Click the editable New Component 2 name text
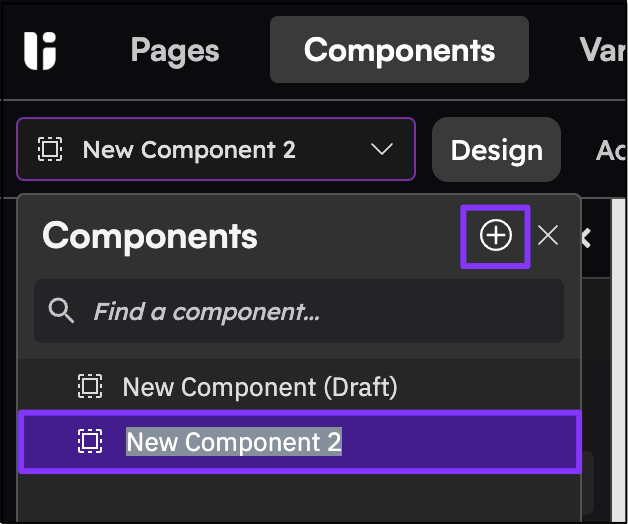628x524 pixels. click(234, 441)
